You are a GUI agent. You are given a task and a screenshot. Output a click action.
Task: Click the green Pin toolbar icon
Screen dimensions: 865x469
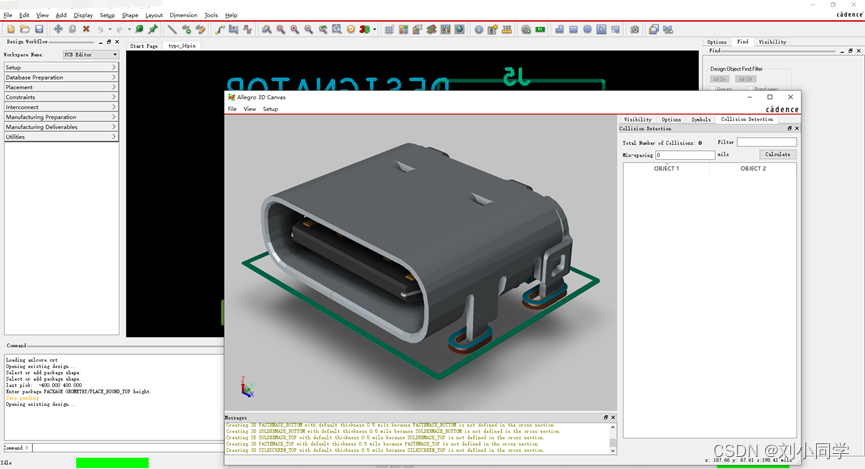tap(153, 29)
